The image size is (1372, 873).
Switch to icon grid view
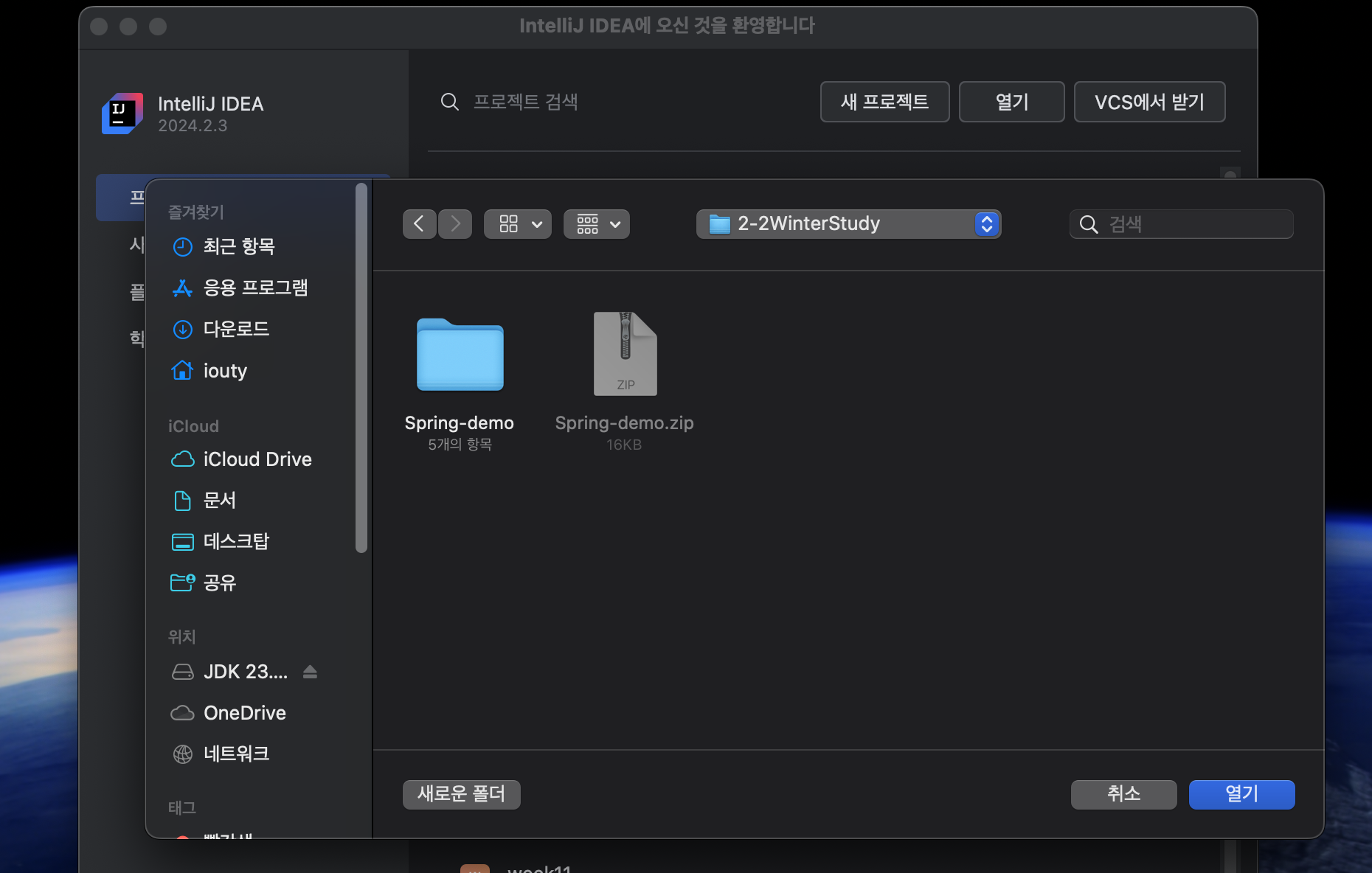click(509, 223)
